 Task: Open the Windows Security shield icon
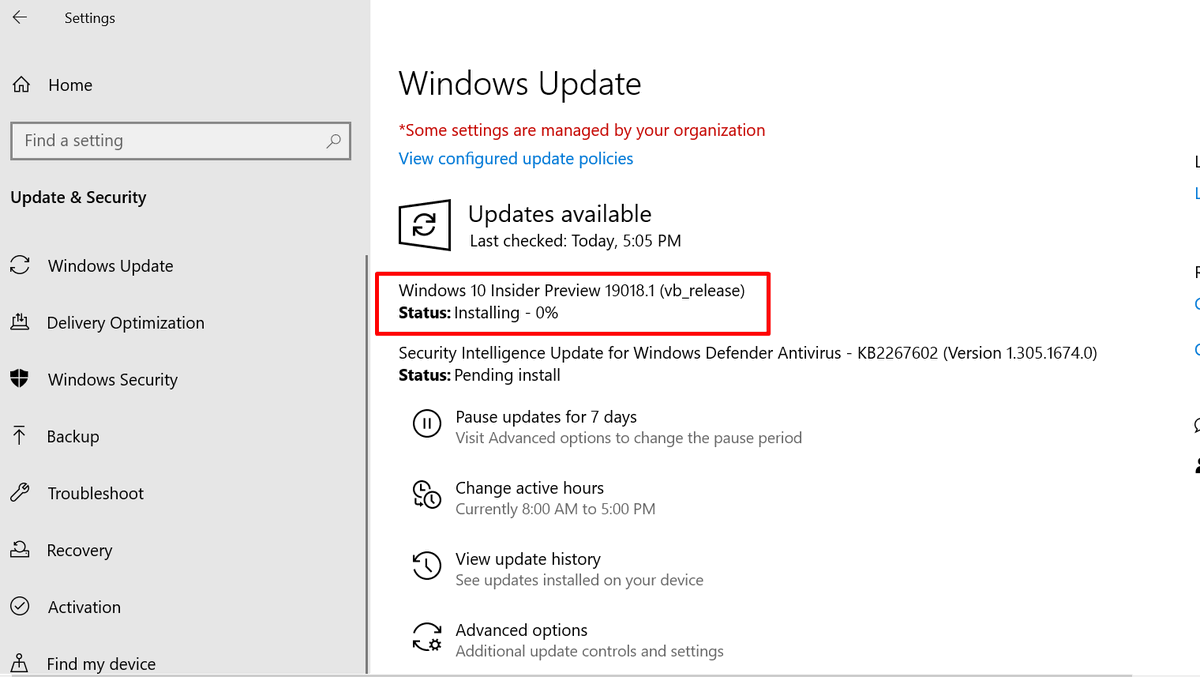coord(20,379)
